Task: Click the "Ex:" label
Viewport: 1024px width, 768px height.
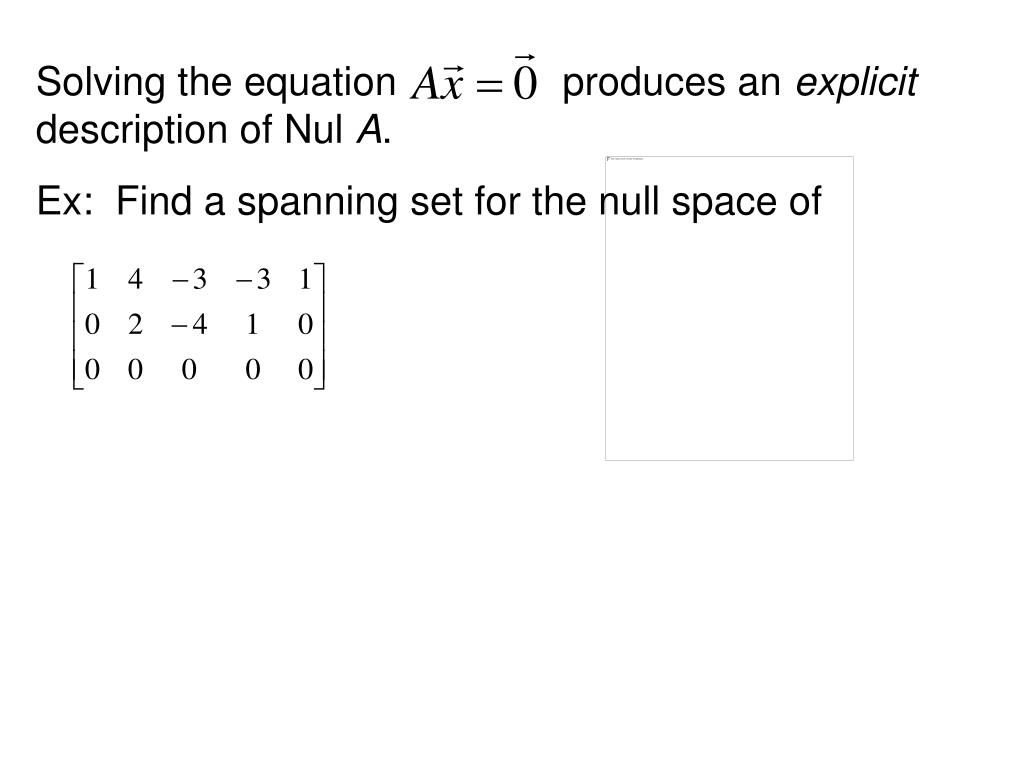Action: click(x=65, y=200)
